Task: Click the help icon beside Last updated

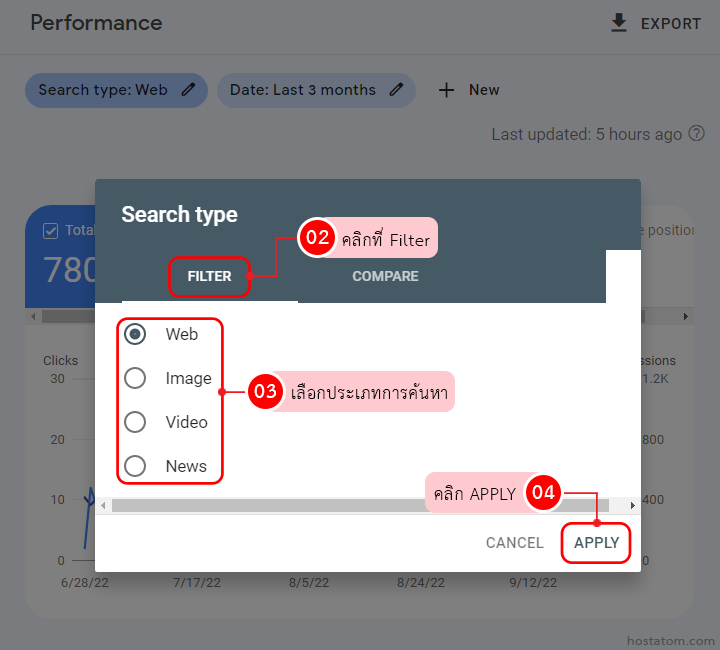Action: click(x=697, y=134)
